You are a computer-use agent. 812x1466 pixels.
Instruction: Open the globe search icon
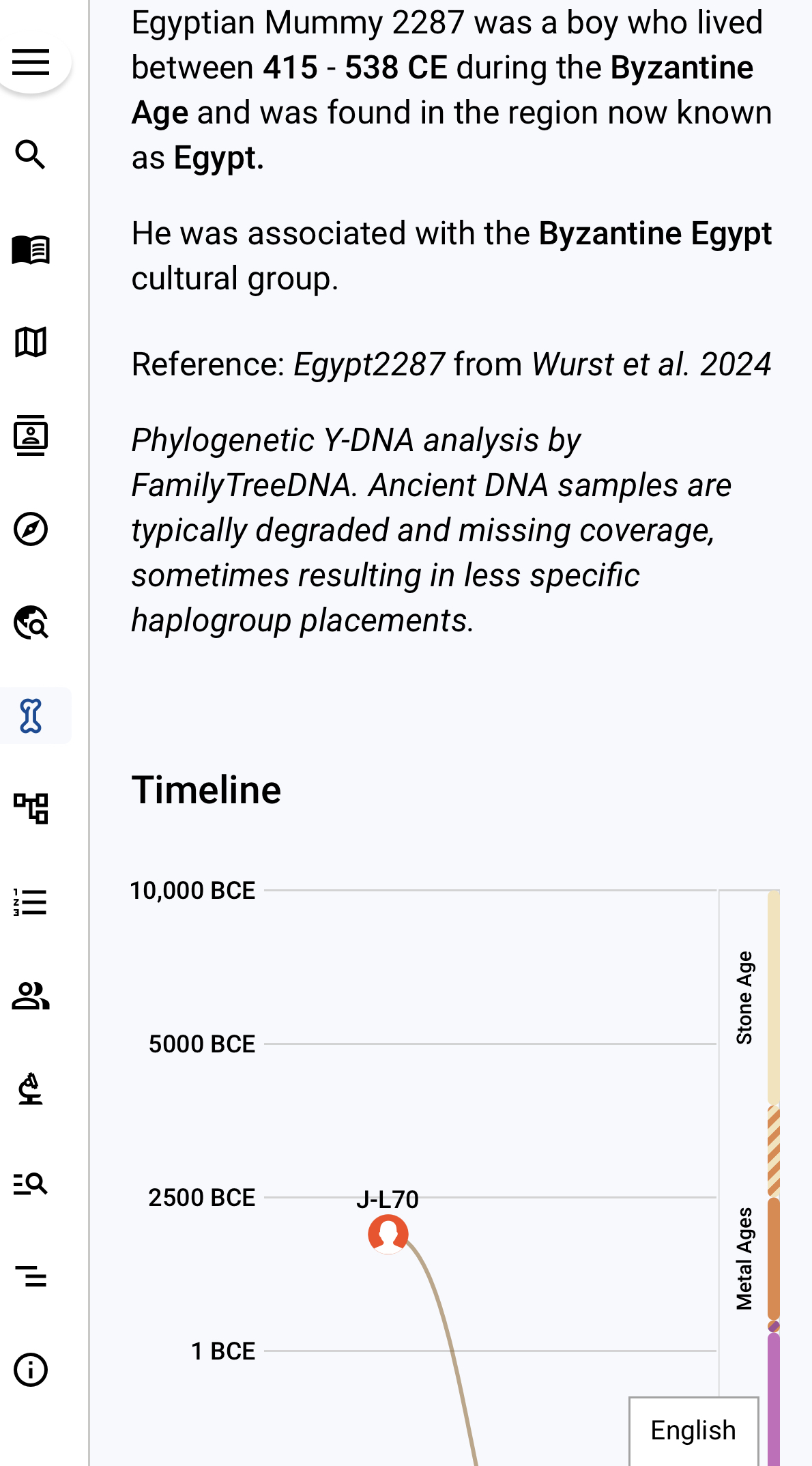pos(31,622)
